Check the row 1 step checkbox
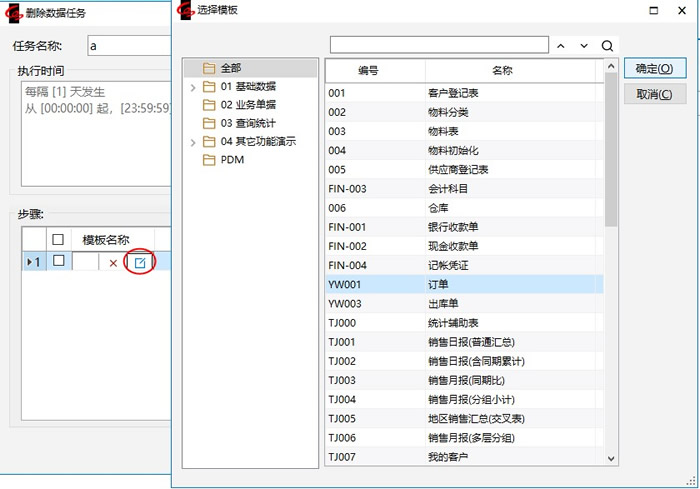The width and height of the screenshot is (700, 489). [59, 261]
